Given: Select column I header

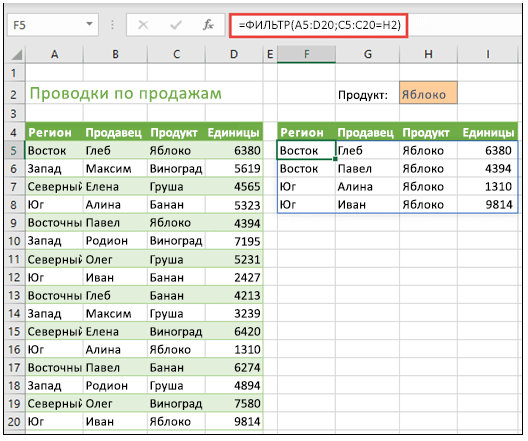Looking at the screenshot, I should click(488, 54).
